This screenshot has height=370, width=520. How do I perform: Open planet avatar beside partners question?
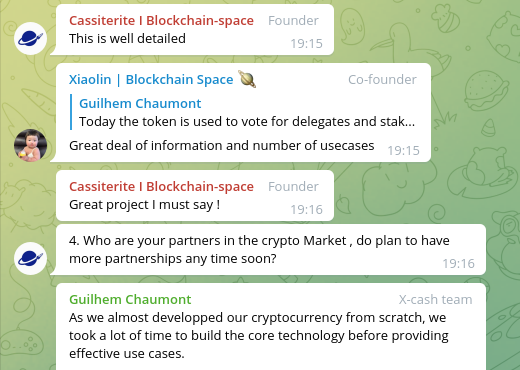pos(30,258)
